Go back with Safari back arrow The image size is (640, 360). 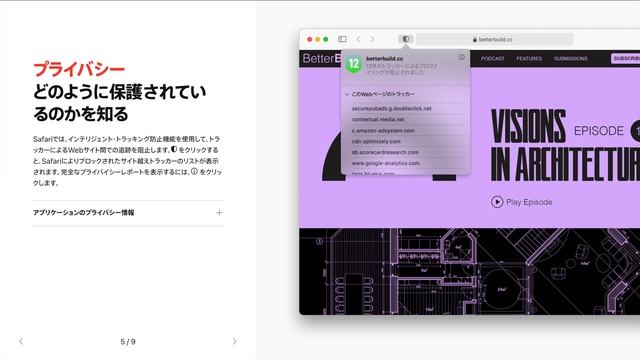point(358,39)
